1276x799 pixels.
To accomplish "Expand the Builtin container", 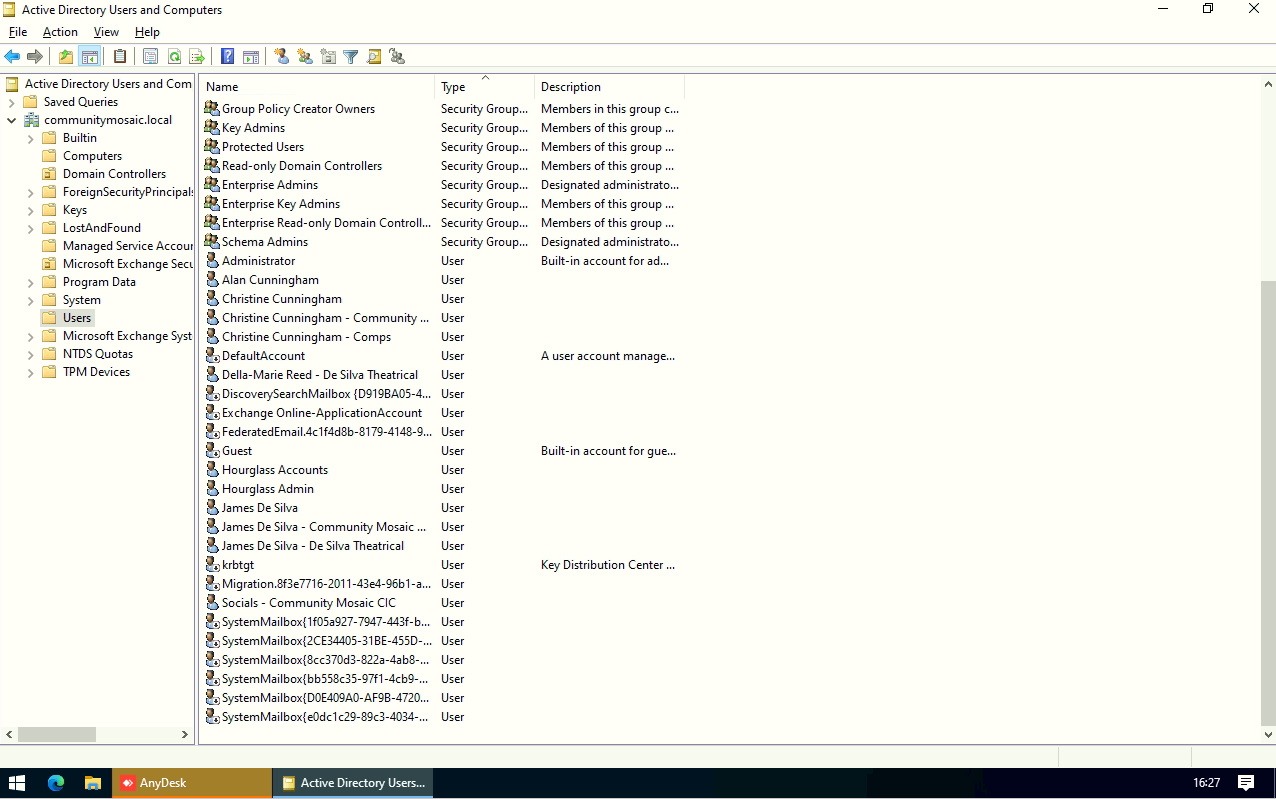I will 31,138.
